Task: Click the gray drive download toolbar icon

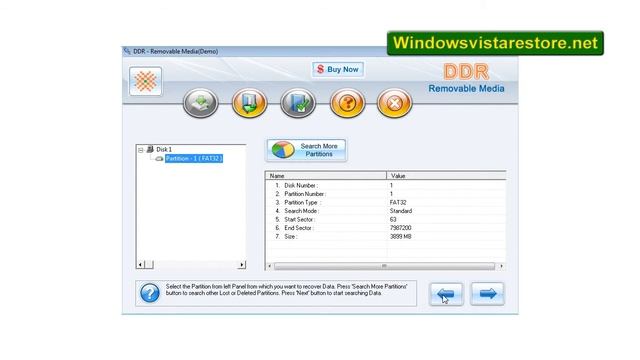Action: click(x=200, y=103)
